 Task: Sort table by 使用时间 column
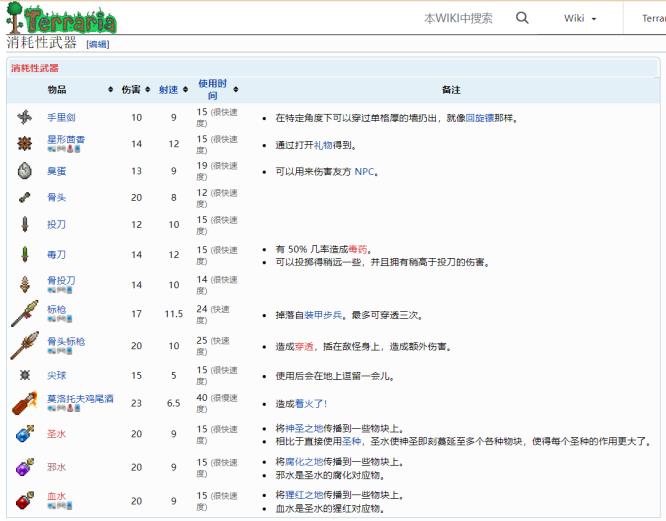point(212,90)
